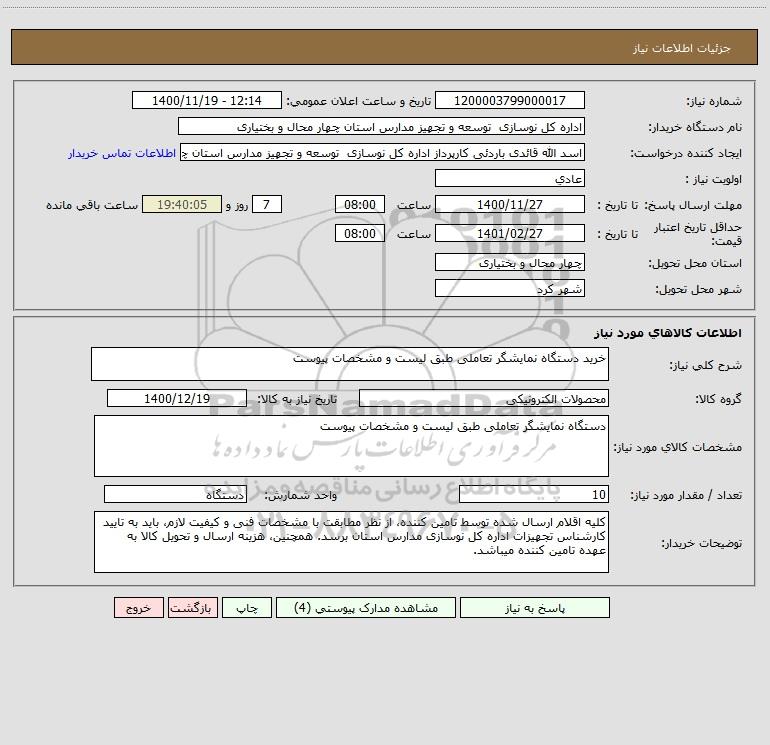Click the announcement date field 1400/11/19 - 12:14
This screenshot has width=770, height=745.
coord(207,101)
